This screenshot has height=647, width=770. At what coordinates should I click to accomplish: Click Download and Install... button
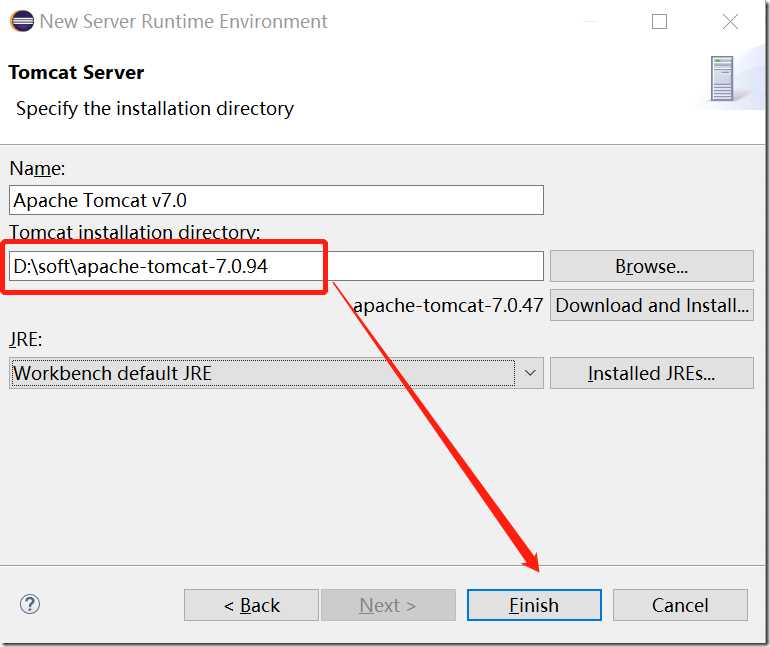(x=652, y=305)
